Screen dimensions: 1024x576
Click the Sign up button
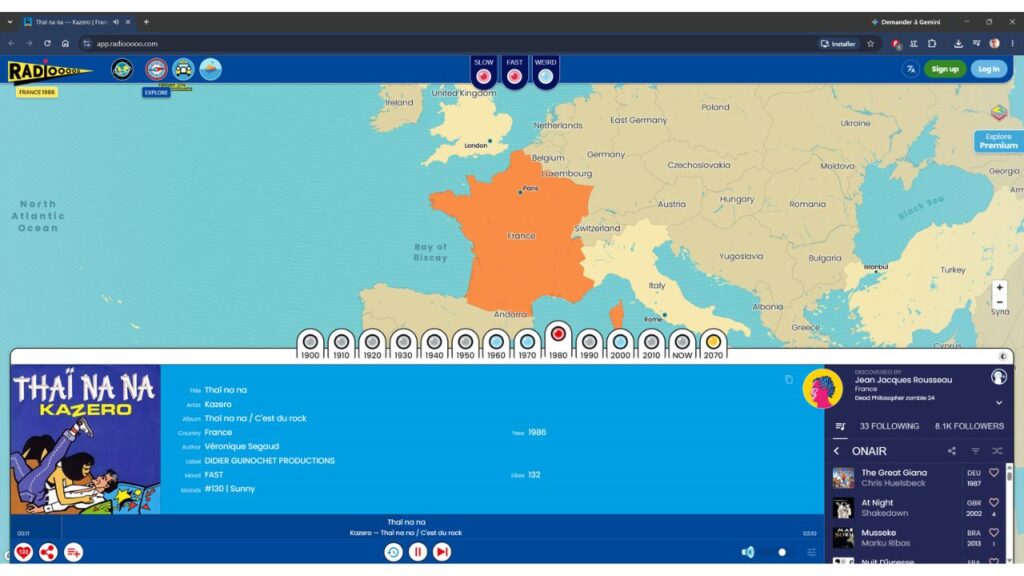[x=944, y=69]
